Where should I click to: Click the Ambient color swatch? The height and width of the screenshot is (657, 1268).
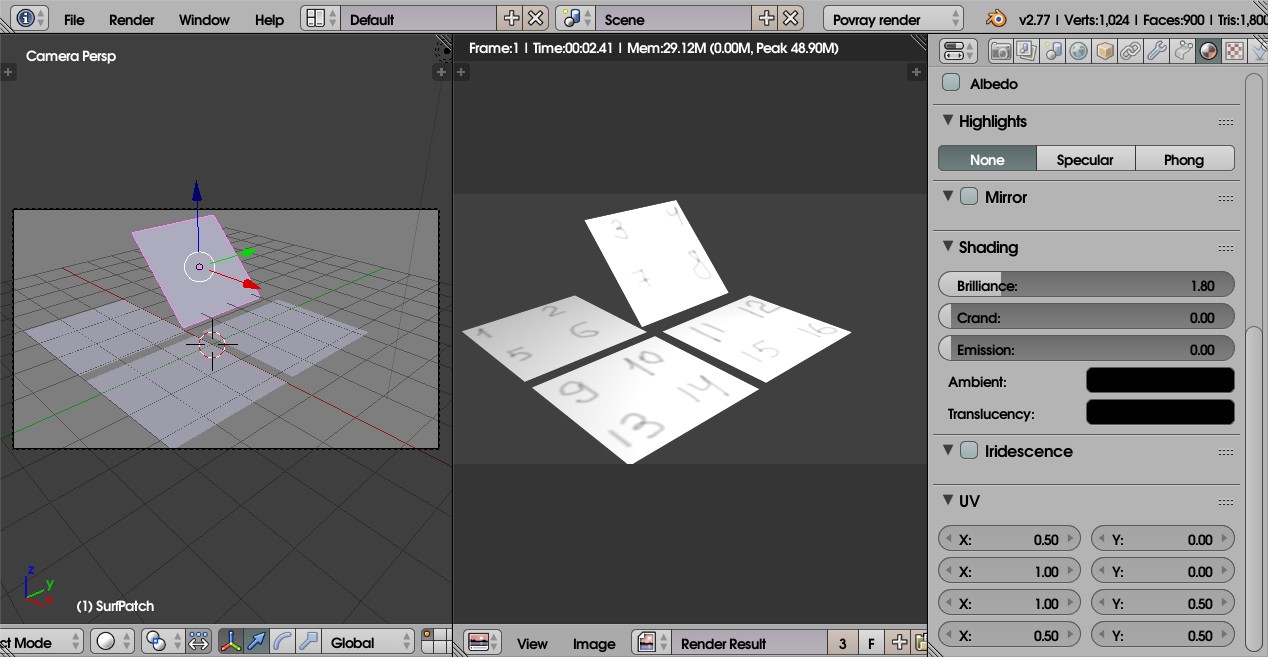[x=1160, y=381]
